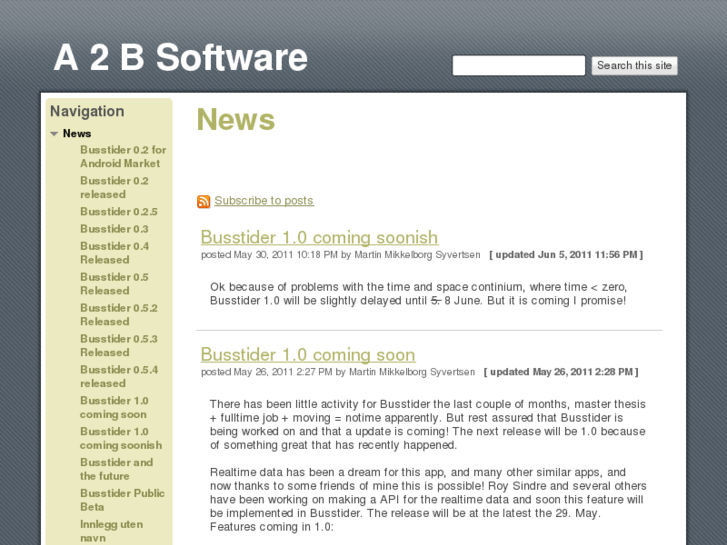The image size is (727, 545).
Task: Open Busstider 0.3 sidebar link
Action: tap(114, 229)
